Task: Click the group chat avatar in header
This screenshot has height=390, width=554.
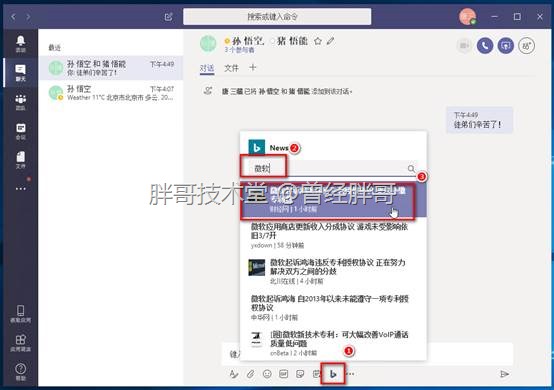Action: (x=208, y=43)
